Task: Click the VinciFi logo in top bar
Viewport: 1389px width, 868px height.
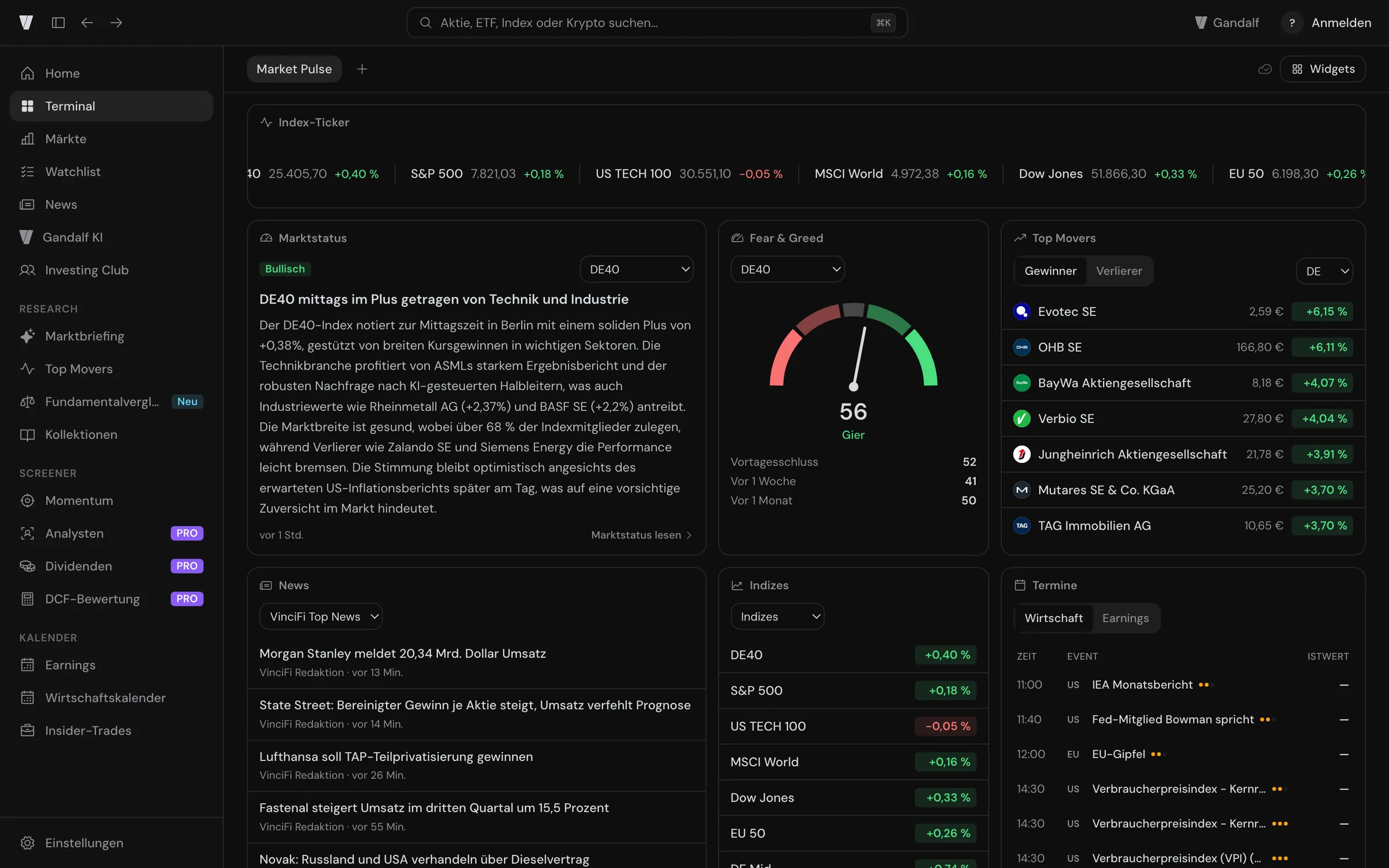Action: tap(26, 23)
